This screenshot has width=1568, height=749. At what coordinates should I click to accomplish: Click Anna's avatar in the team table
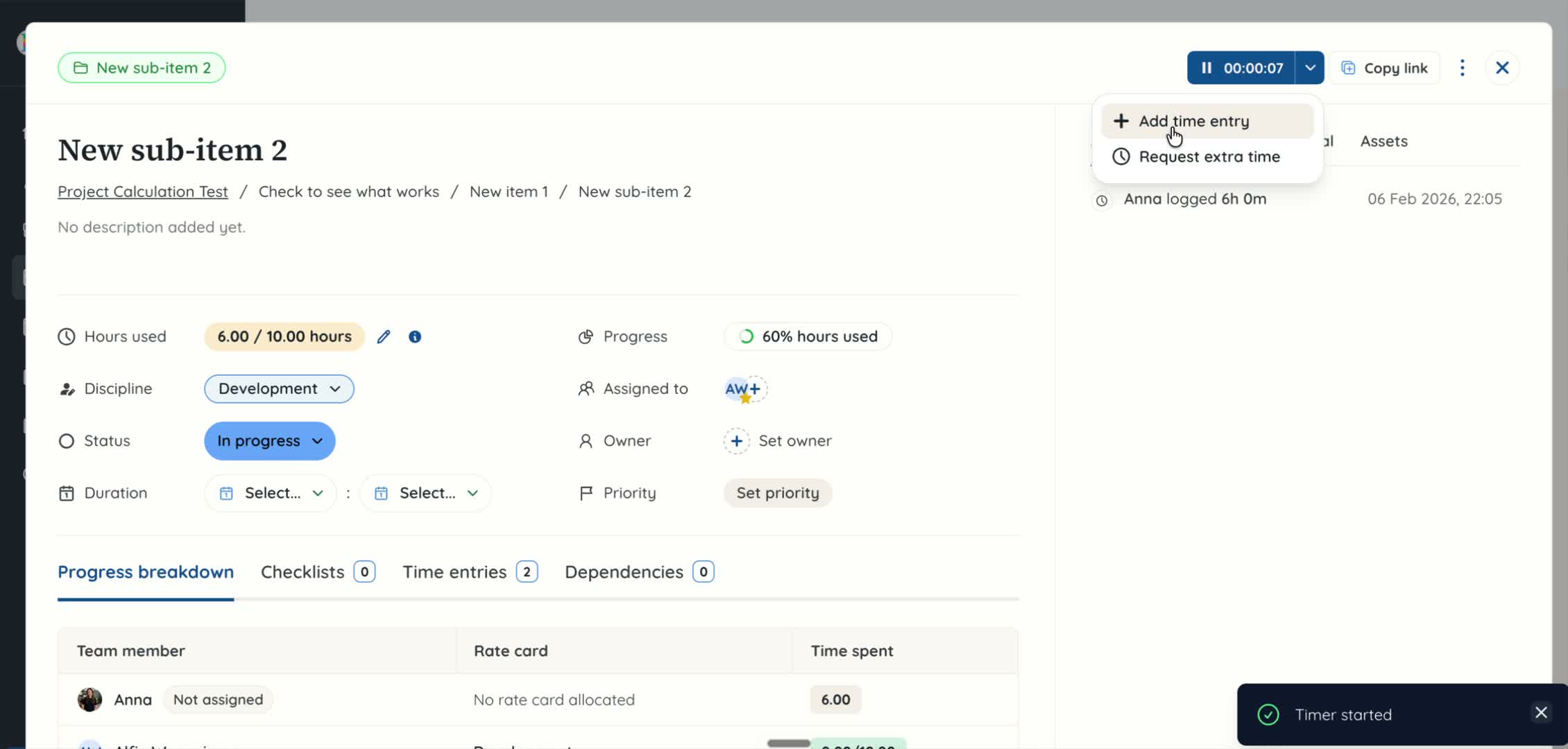pos(90,700)
